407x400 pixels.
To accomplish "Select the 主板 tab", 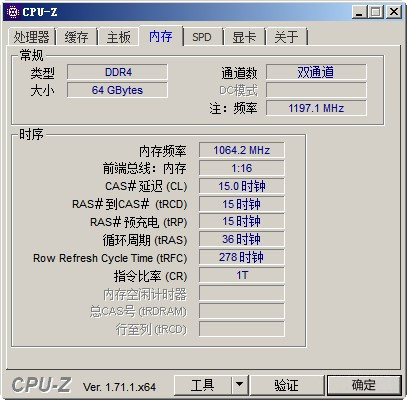I will pyautogui.click(x=118, y=37).
